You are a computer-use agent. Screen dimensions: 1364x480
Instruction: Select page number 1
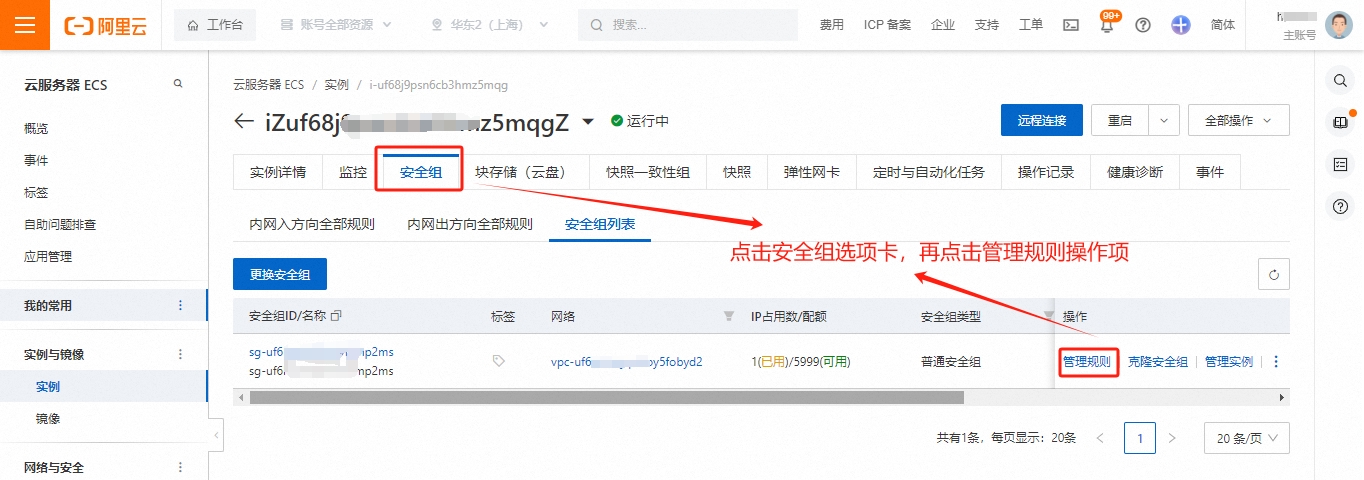coord(1140,438)
